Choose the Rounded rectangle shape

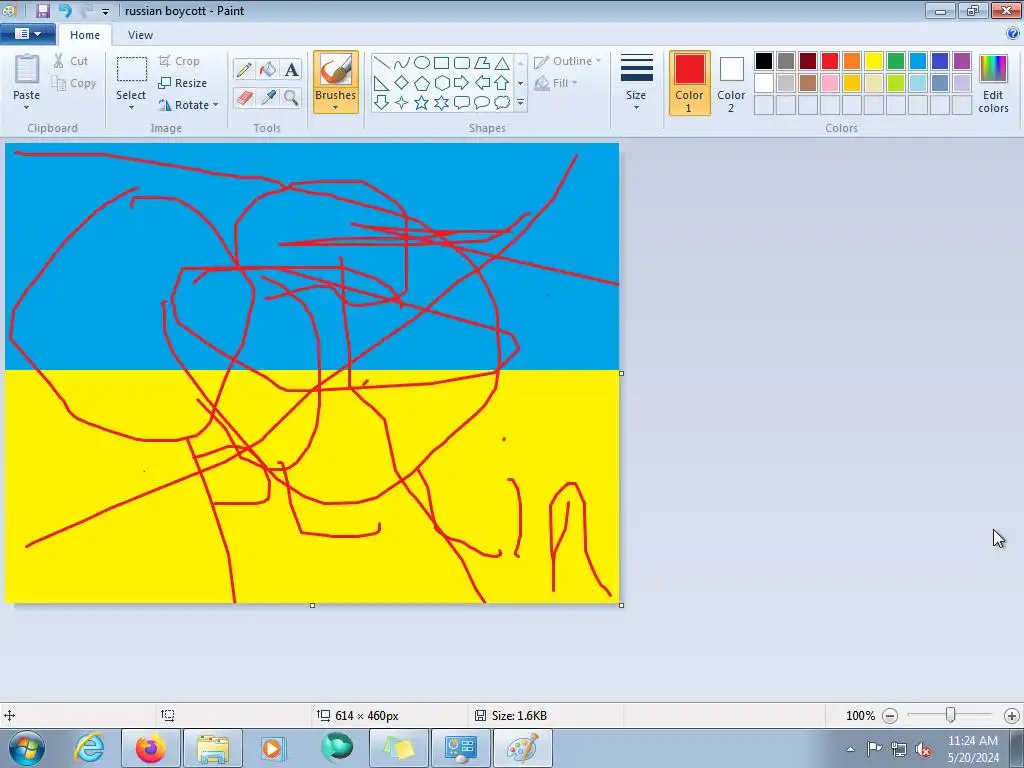click(462, 63)
